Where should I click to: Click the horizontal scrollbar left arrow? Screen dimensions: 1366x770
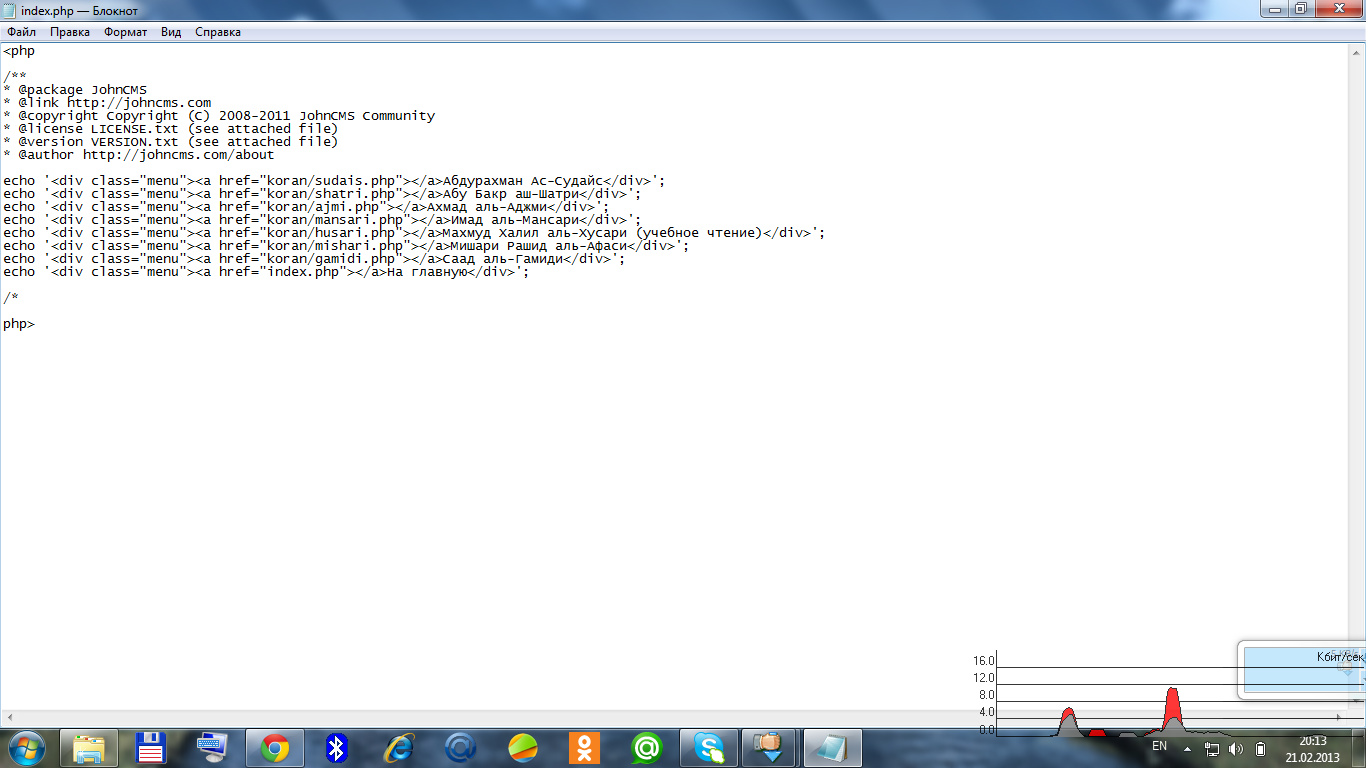point(10,717)
